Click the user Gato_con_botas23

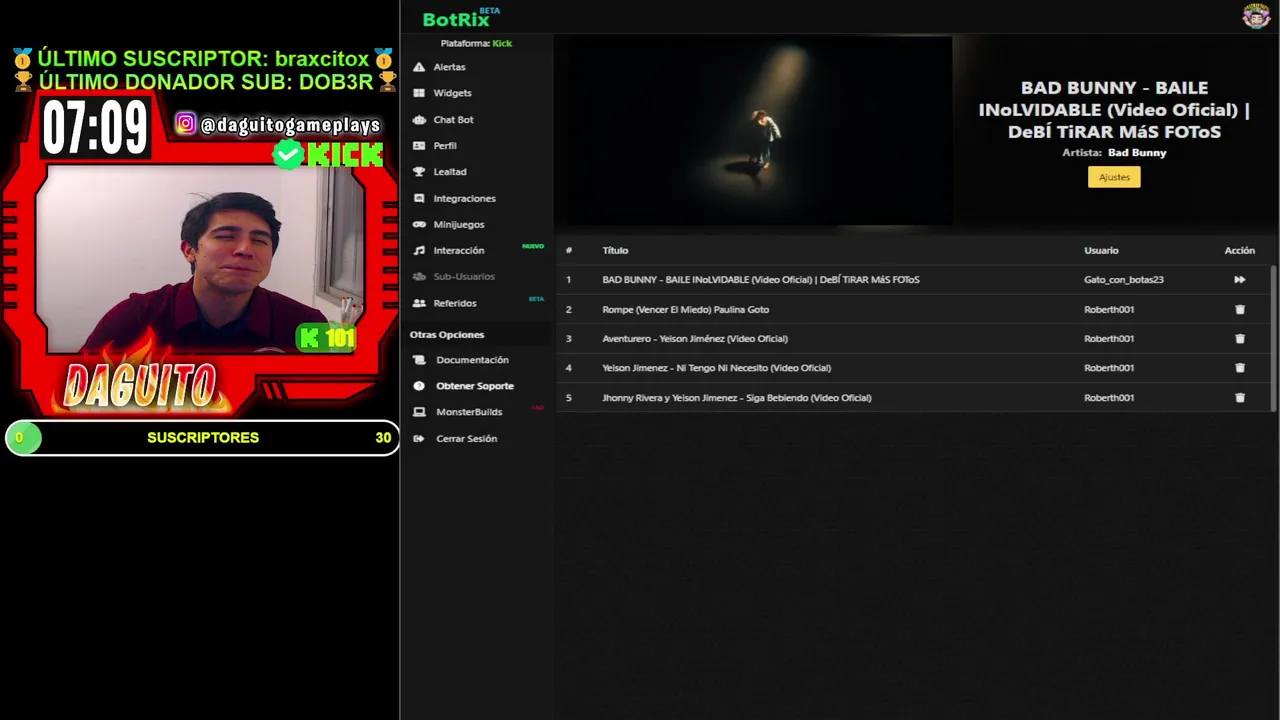pos(1124,280)
